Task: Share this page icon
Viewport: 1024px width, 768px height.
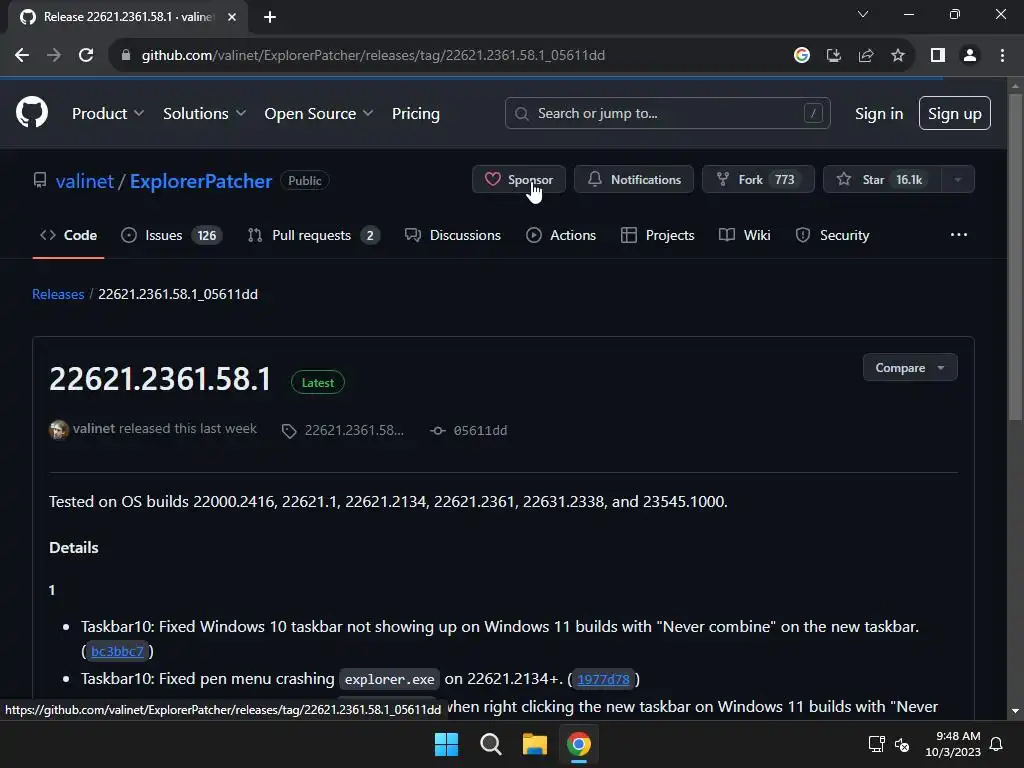Action: coord(866,56)
